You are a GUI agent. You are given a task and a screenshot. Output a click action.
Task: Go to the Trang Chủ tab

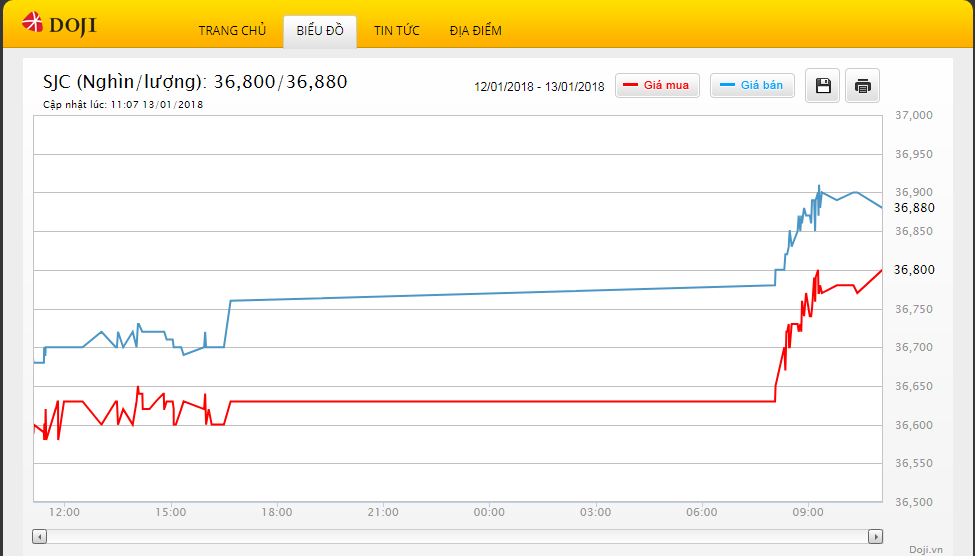tap(232, 30)
